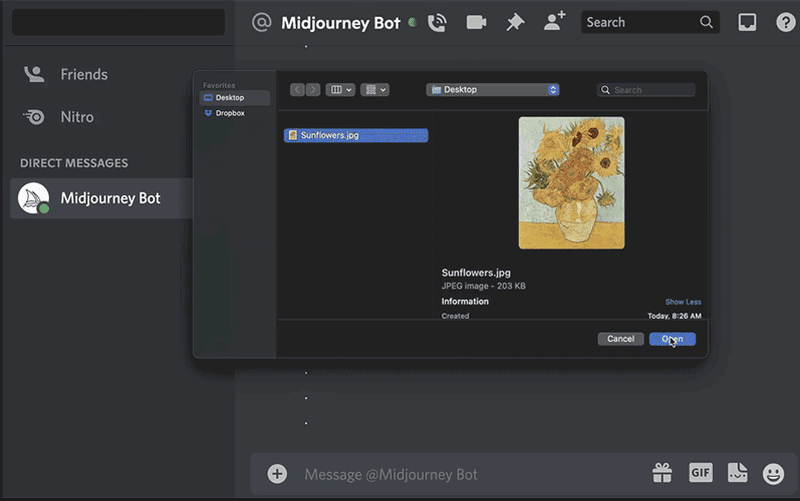Start a video call
This screenshot has height=501, width=800.
pyautogui.click(x=476, y=22)
